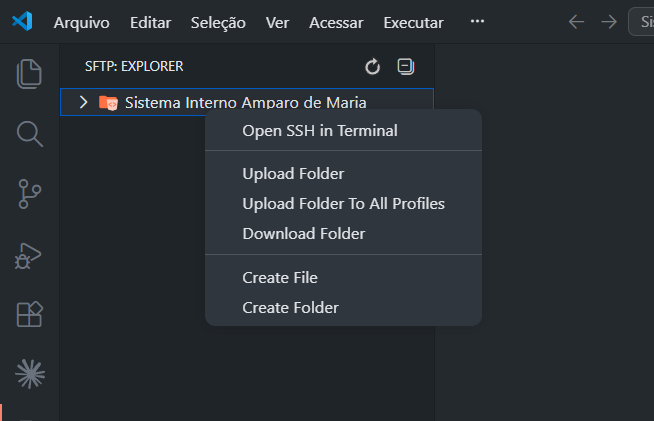Go forward with the right arrow

tap(609, 22)
